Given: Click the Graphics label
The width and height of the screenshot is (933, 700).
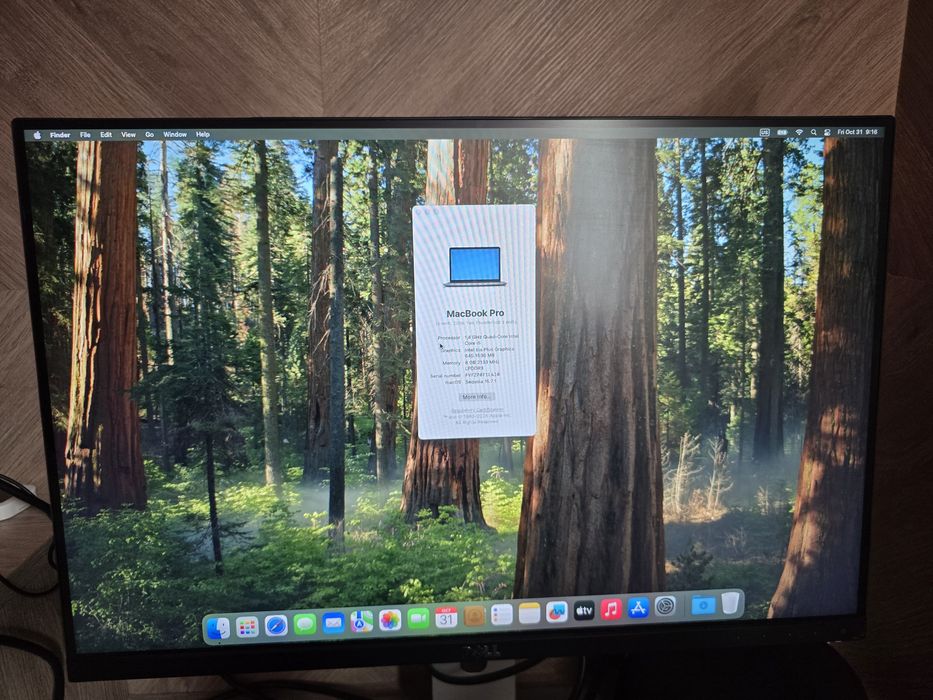Looking at the screenshot, I should tap(450, 350).
